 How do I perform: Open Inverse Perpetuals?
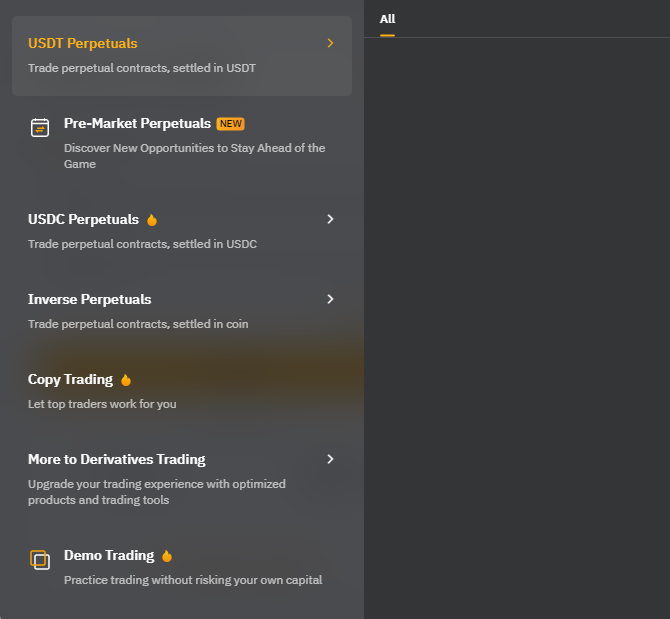89,299
